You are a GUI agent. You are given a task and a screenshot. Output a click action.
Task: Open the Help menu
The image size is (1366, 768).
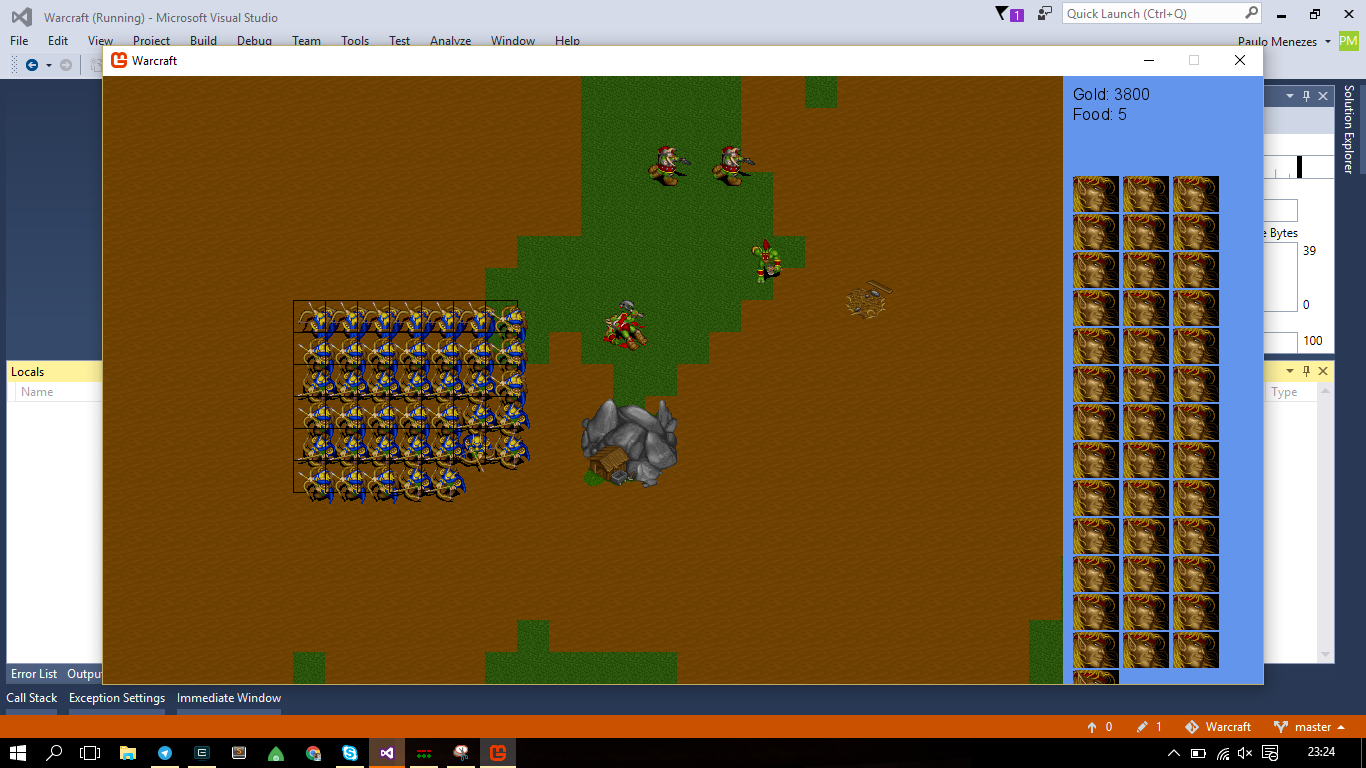567,41
